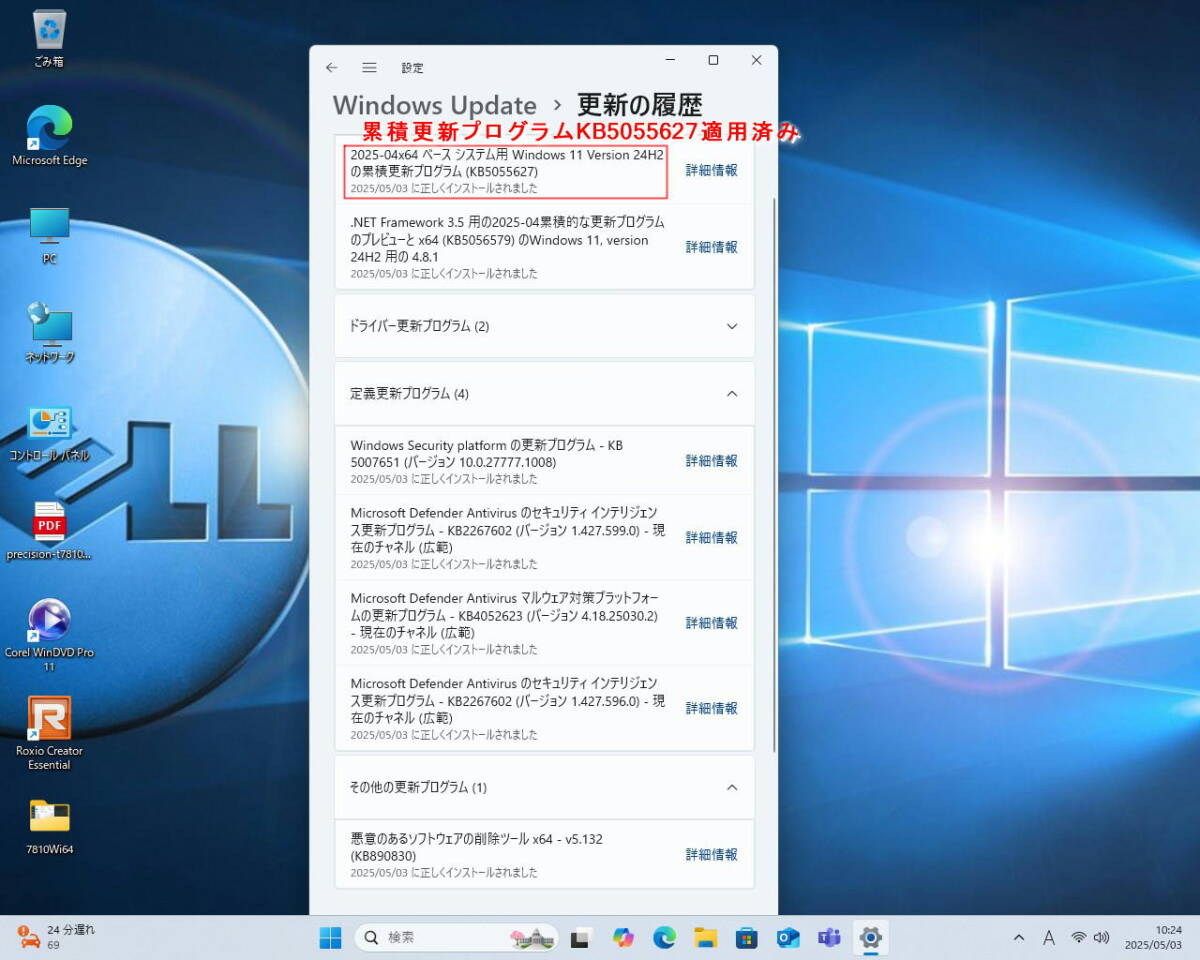Open the precision-t7810 PDF file
This screenshot has width=1200, height=960.
[x=49, y=522]
